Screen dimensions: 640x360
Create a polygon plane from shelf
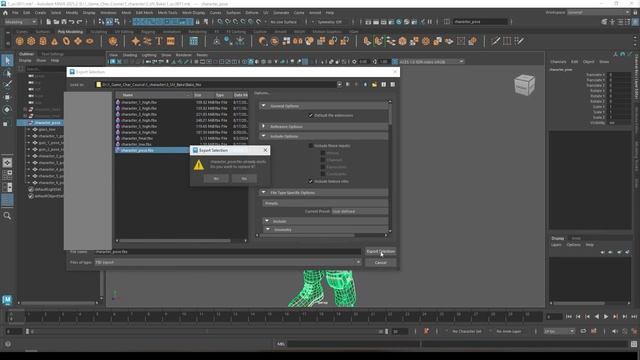coord(78,41)
